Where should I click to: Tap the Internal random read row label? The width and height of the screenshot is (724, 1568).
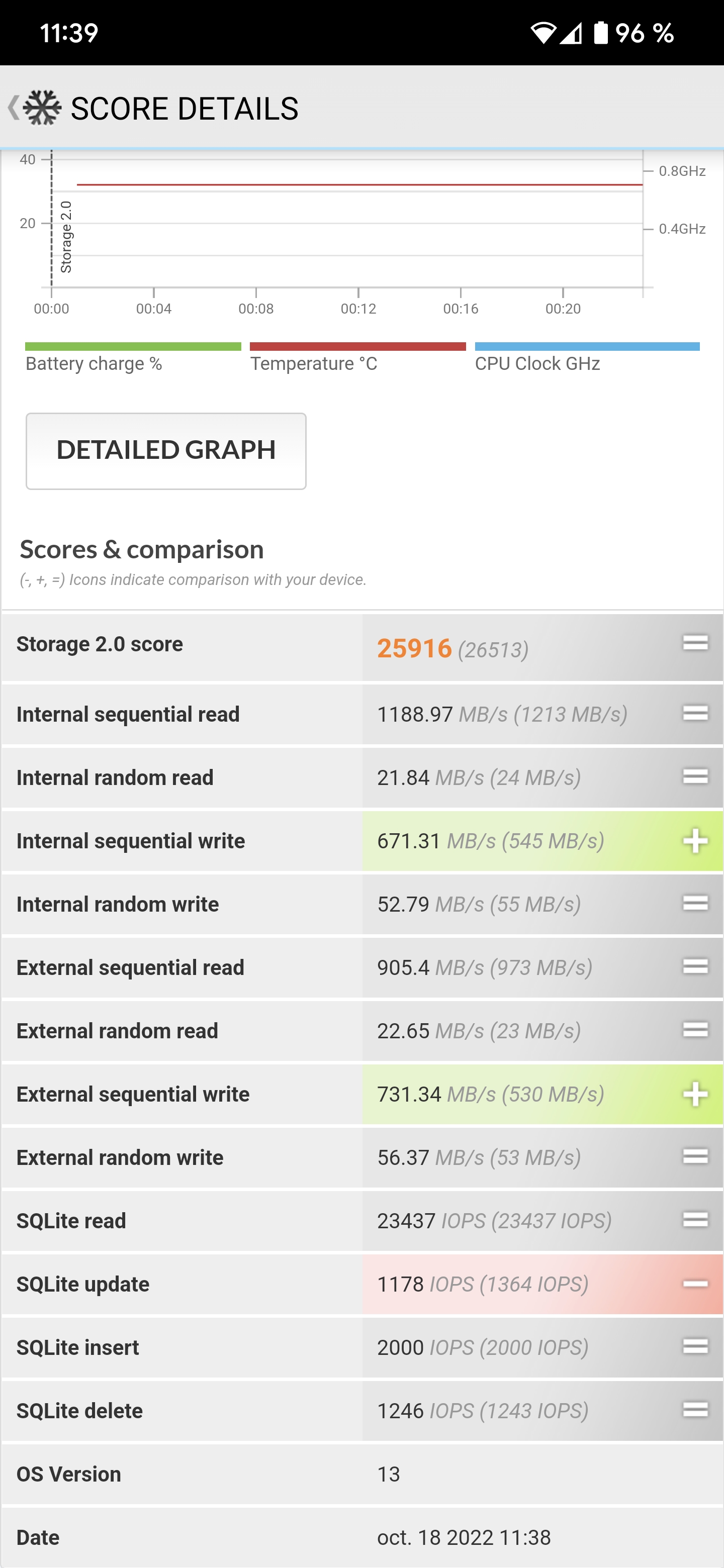[x=115, y=778]
